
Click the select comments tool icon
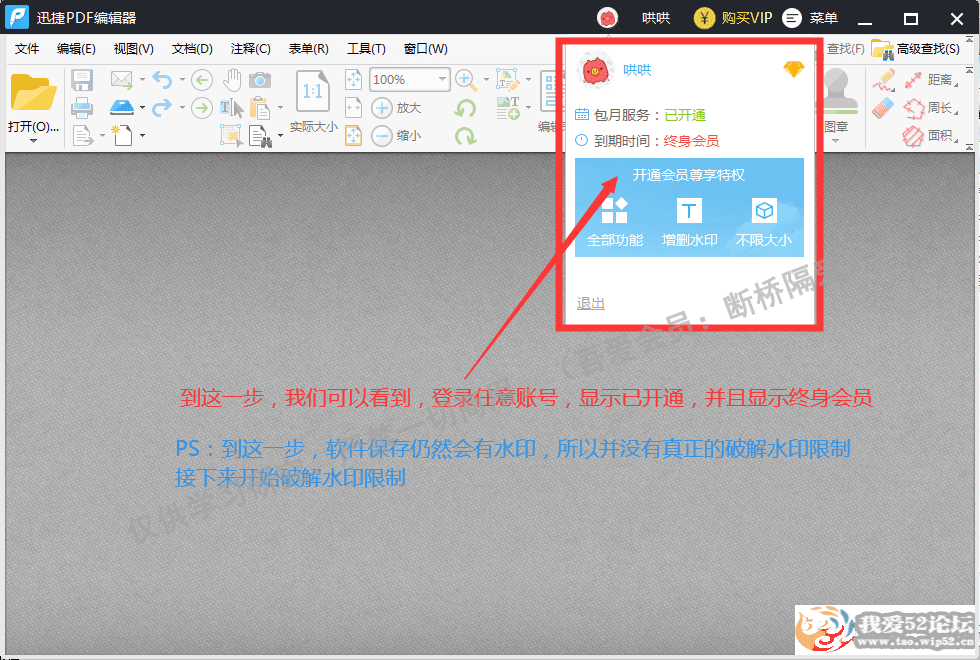(x=231, y=135)
